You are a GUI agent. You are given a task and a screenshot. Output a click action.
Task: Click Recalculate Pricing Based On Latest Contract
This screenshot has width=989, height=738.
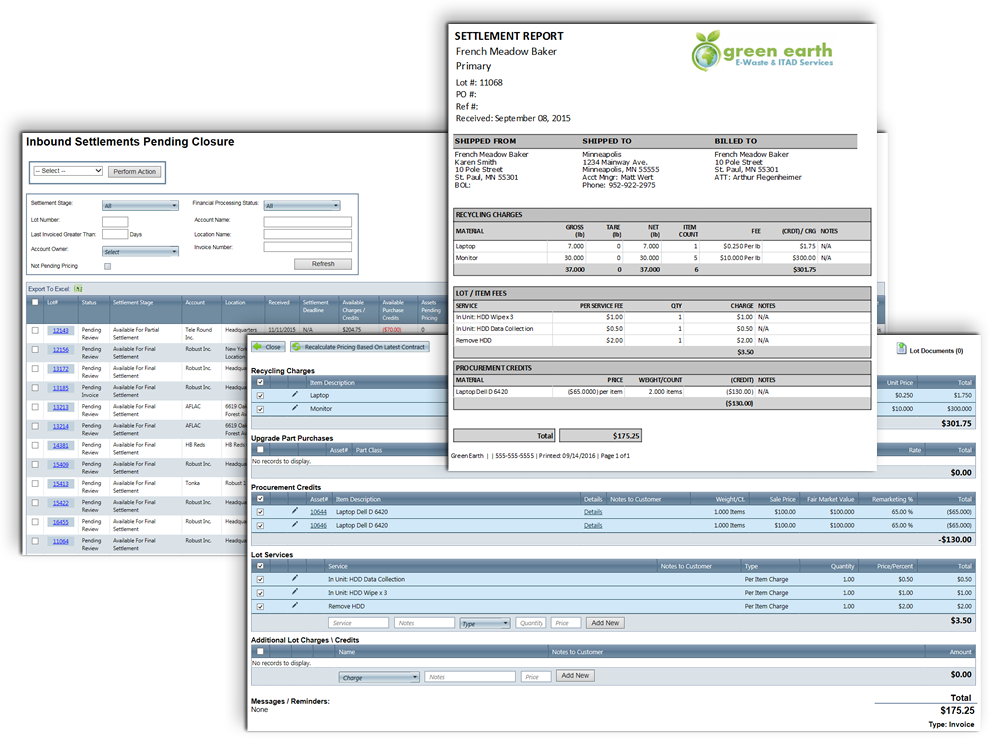pos(360,347)
